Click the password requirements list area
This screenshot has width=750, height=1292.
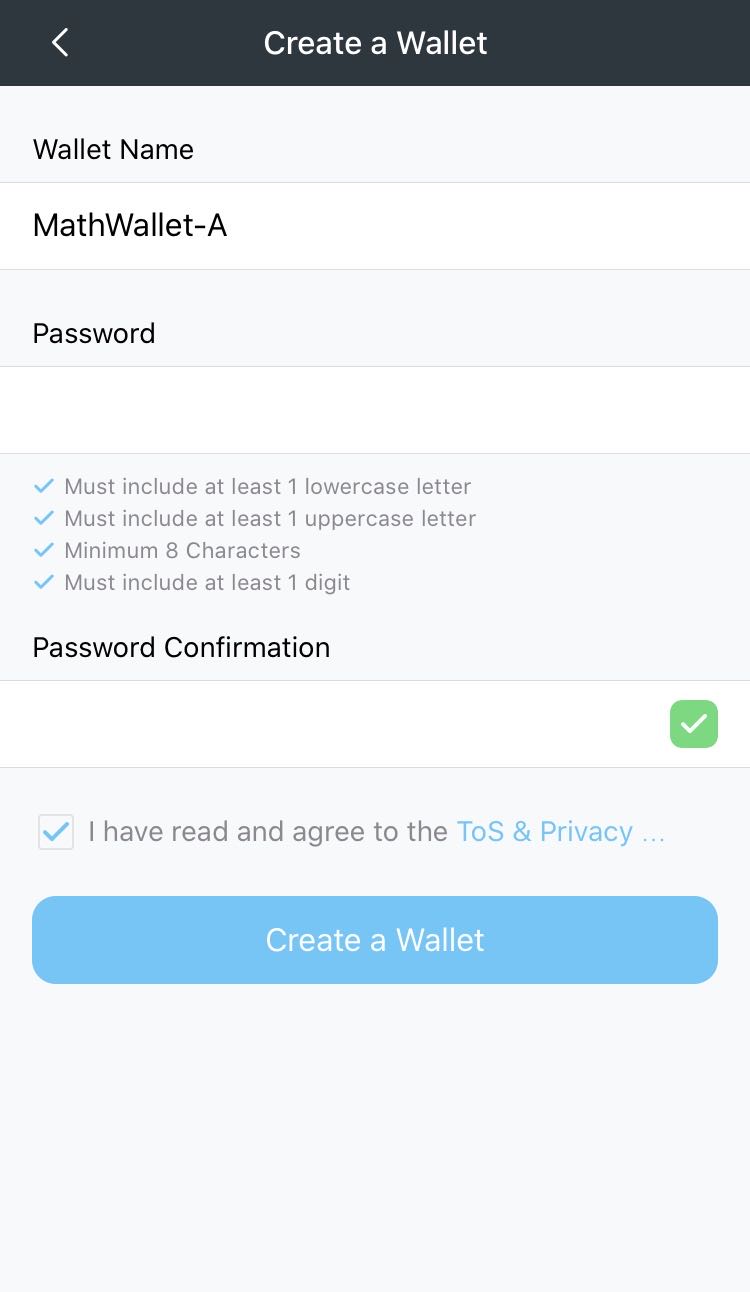[260, 534]
